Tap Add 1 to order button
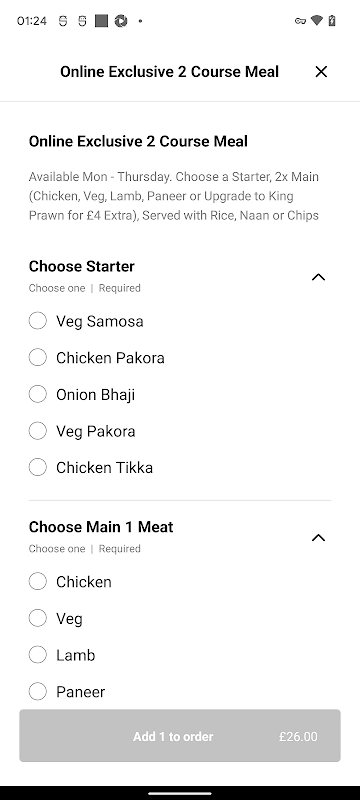Image resolution: width=360 pixels, height=800 pixels. [180, 736]
